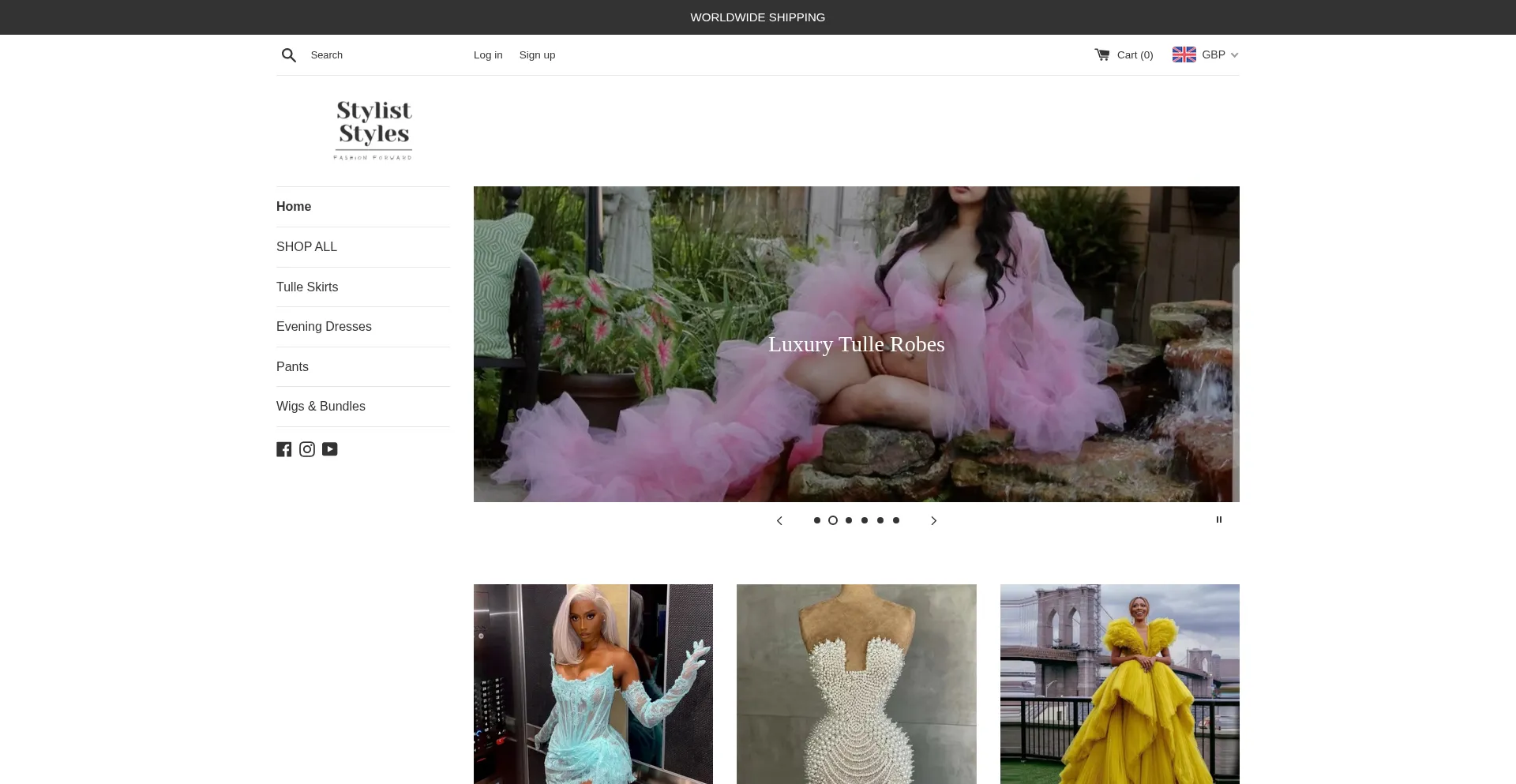Open the shopping cart icon
This screenshot has height=784, width=1516.
pos(1101,54)
